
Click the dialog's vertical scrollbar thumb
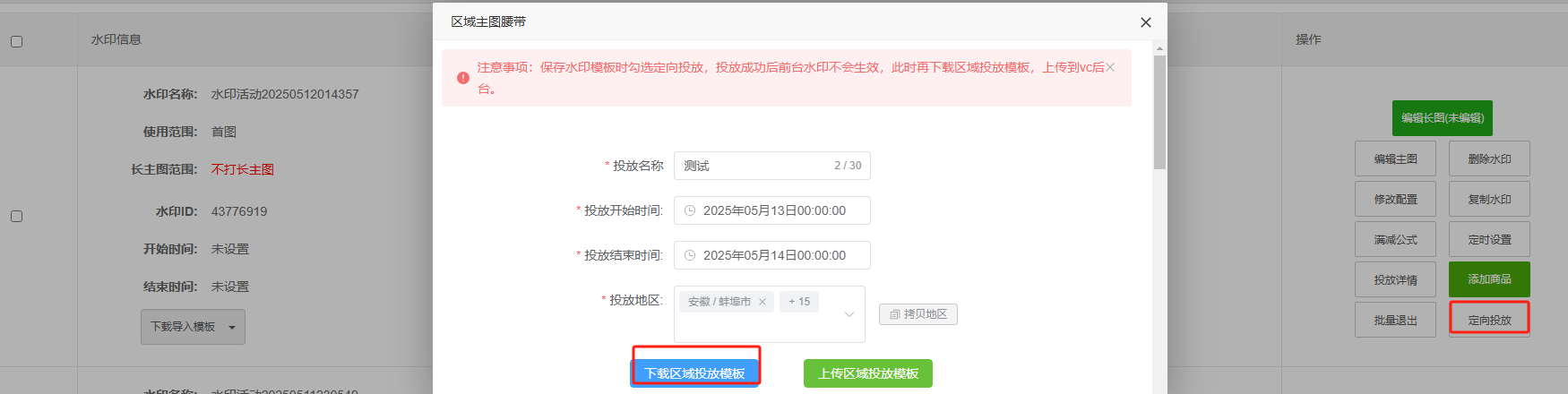[1159, 112]
